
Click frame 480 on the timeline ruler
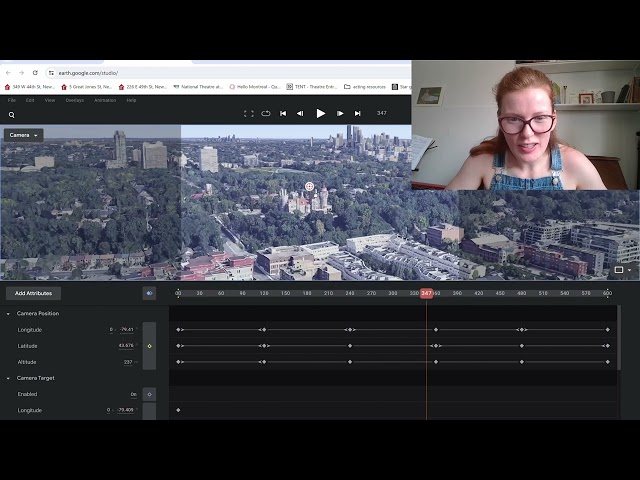pos(522,293)
